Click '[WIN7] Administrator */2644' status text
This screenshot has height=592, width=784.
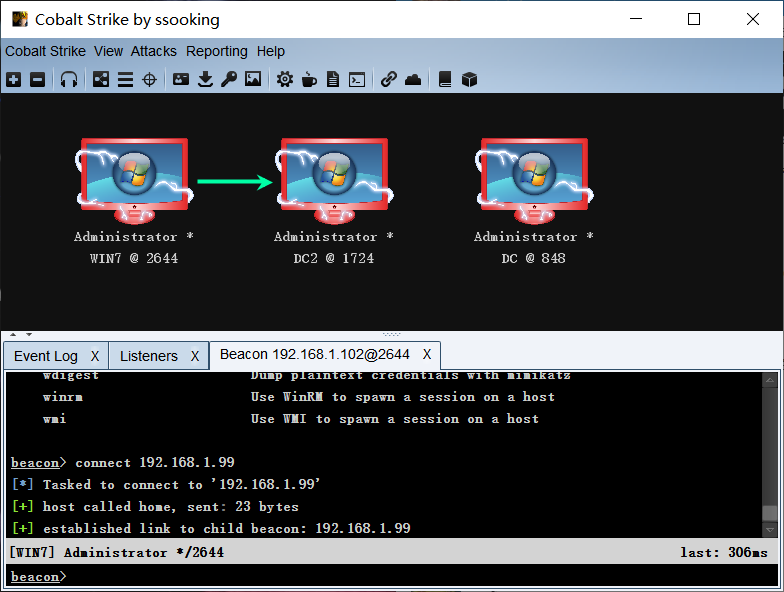coord(116,552)
